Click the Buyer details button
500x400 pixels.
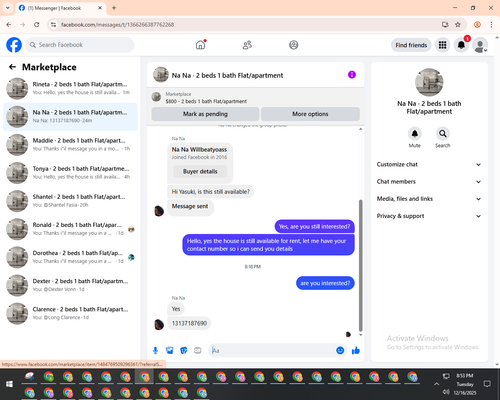(x=200, y=171)
